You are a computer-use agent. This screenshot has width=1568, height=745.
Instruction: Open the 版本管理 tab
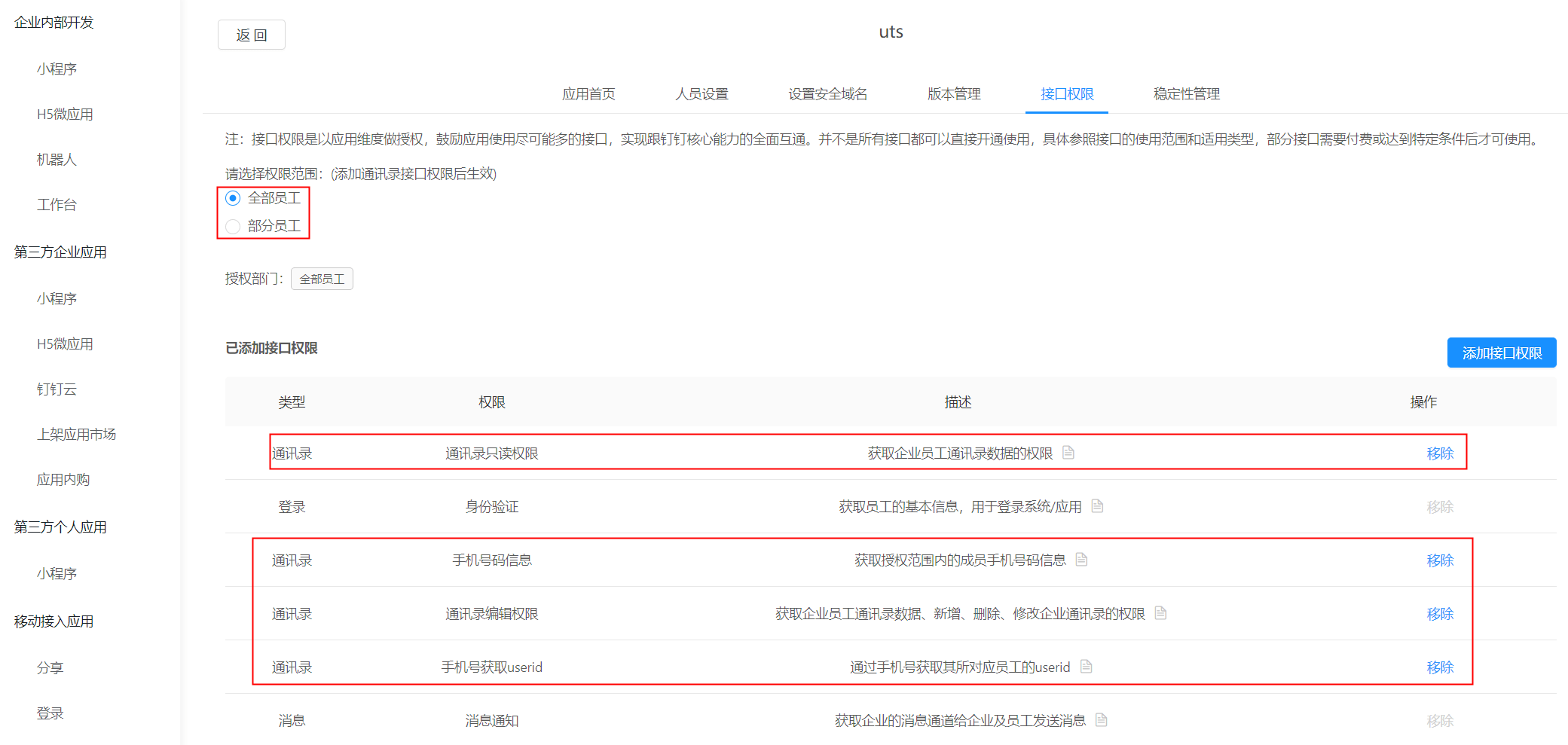coord(953,94)
